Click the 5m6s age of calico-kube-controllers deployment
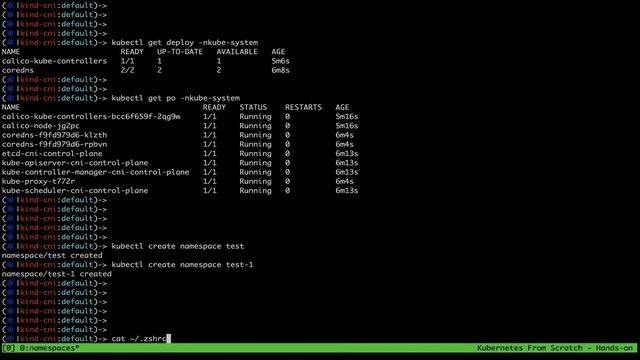The image size is (640, 360). click(280, 61)
